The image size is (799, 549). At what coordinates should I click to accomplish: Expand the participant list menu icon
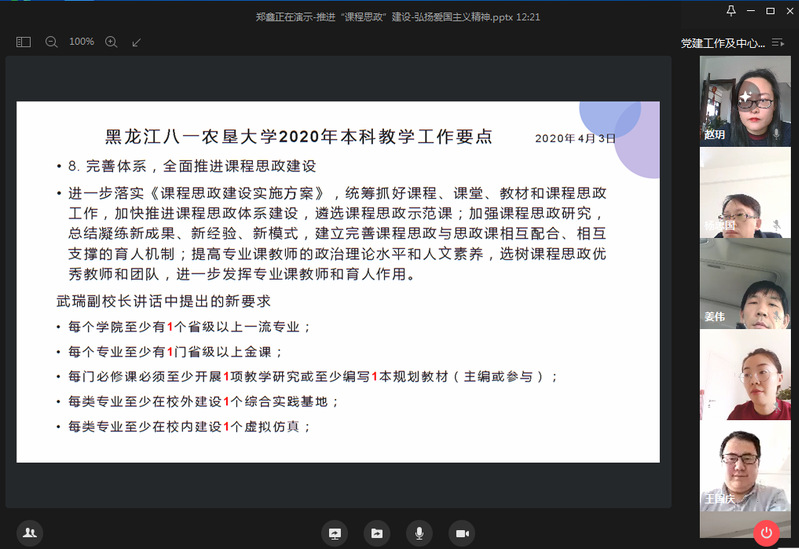778,43
